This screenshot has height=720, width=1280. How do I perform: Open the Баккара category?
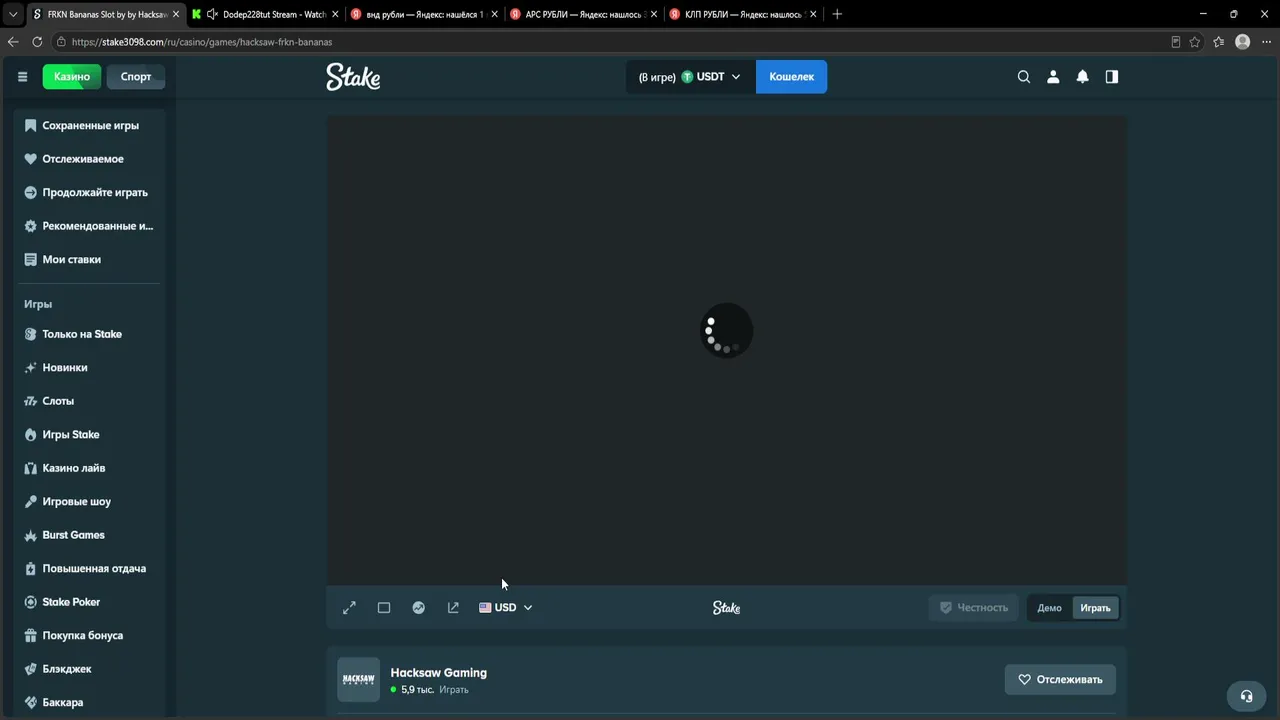click(x=87, y=702)
